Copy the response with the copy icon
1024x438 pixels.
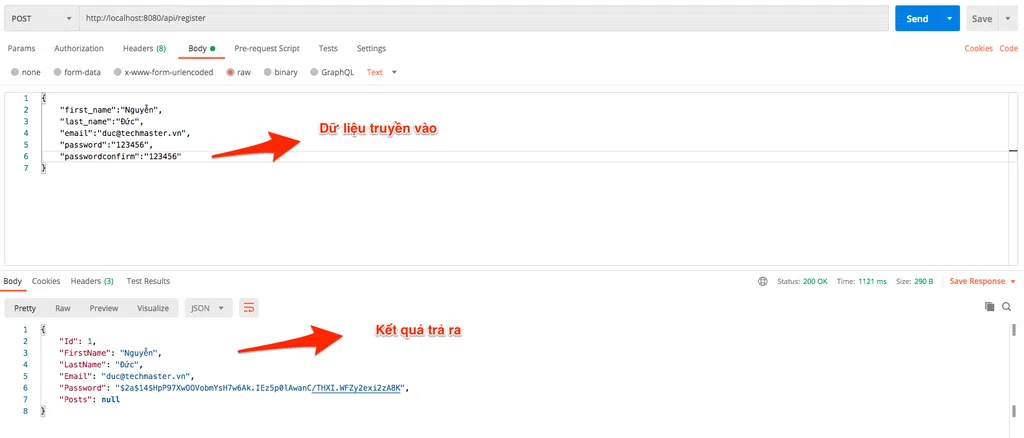click(990, 306)
